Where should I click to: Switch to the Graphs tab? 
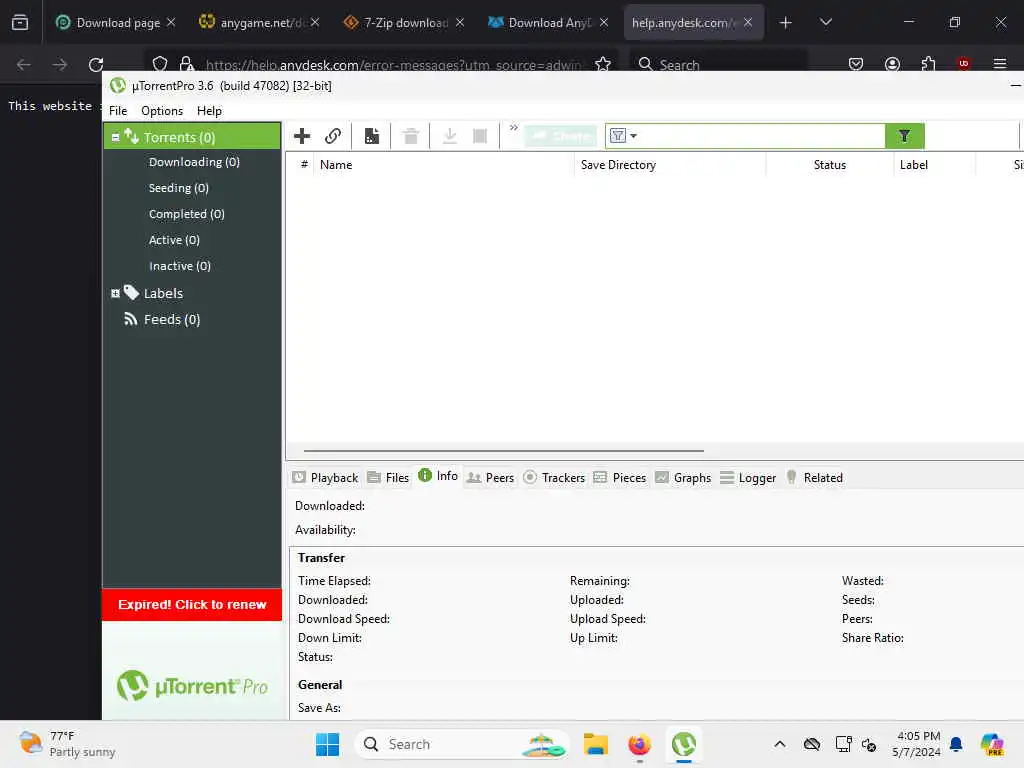coord(683,477)
